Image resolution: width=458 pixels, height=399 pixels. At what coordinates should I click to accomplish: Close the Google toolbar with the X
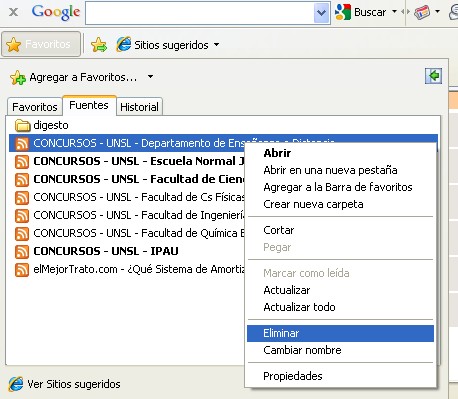click(x=13, y=12)
